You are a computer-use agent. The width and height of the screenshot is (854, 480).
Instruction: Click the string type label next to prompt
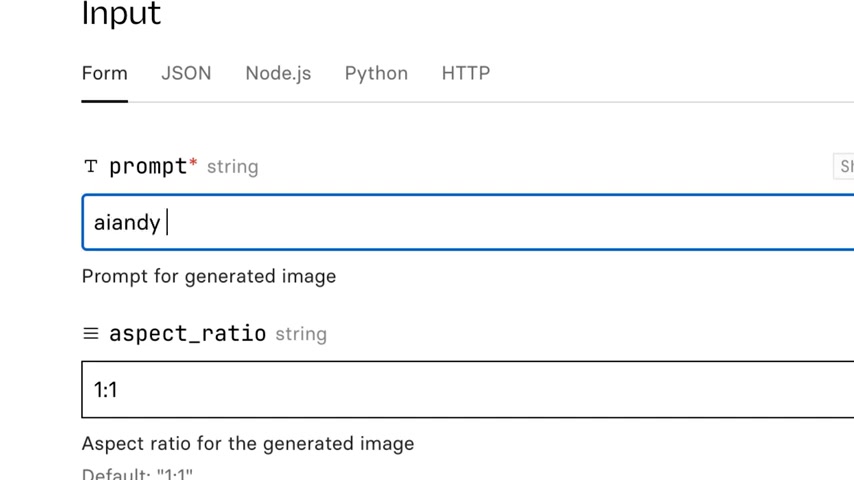233,167
